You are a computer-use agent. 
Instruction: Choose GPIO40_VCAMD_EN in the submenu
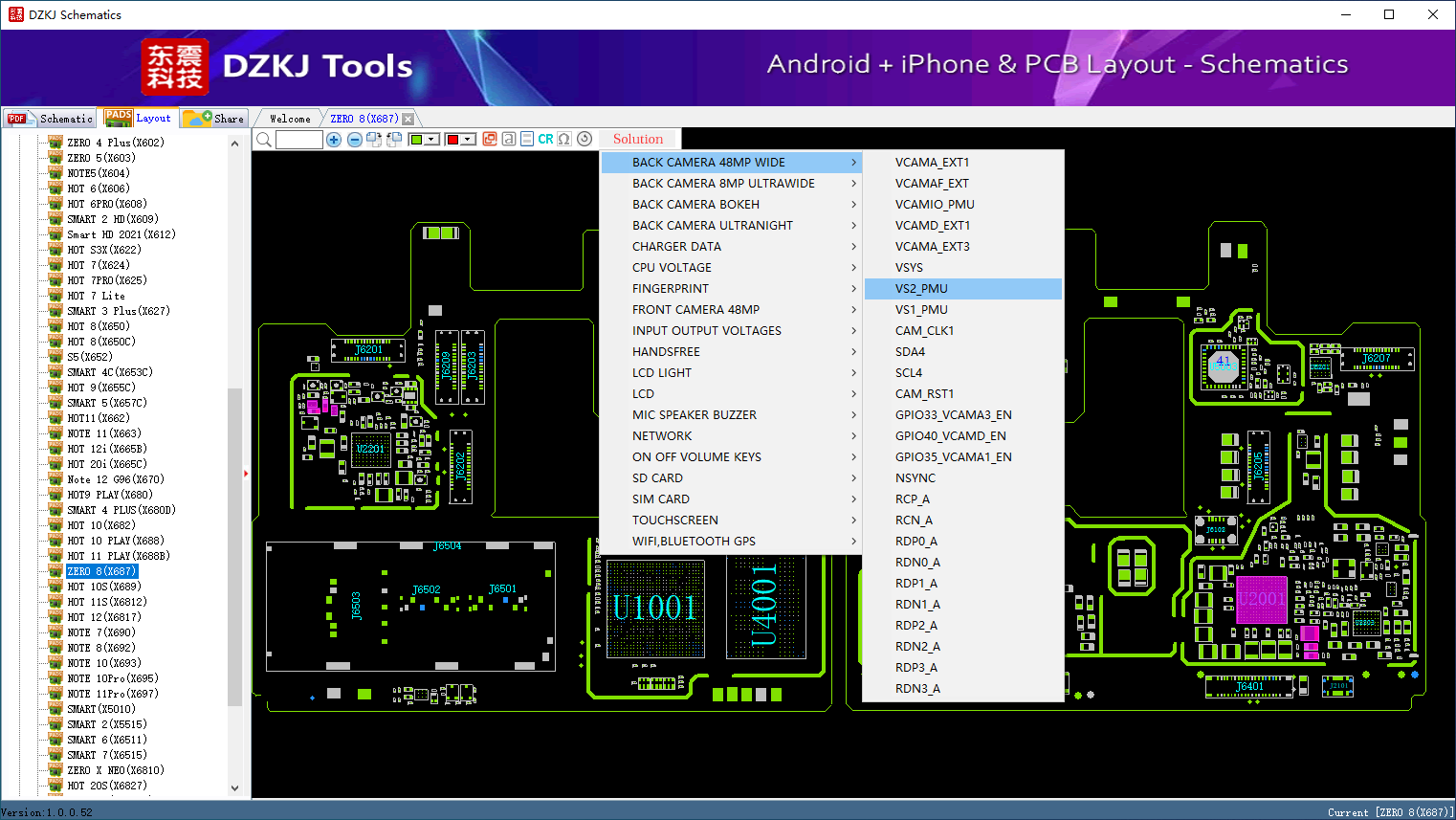(963, 436)
